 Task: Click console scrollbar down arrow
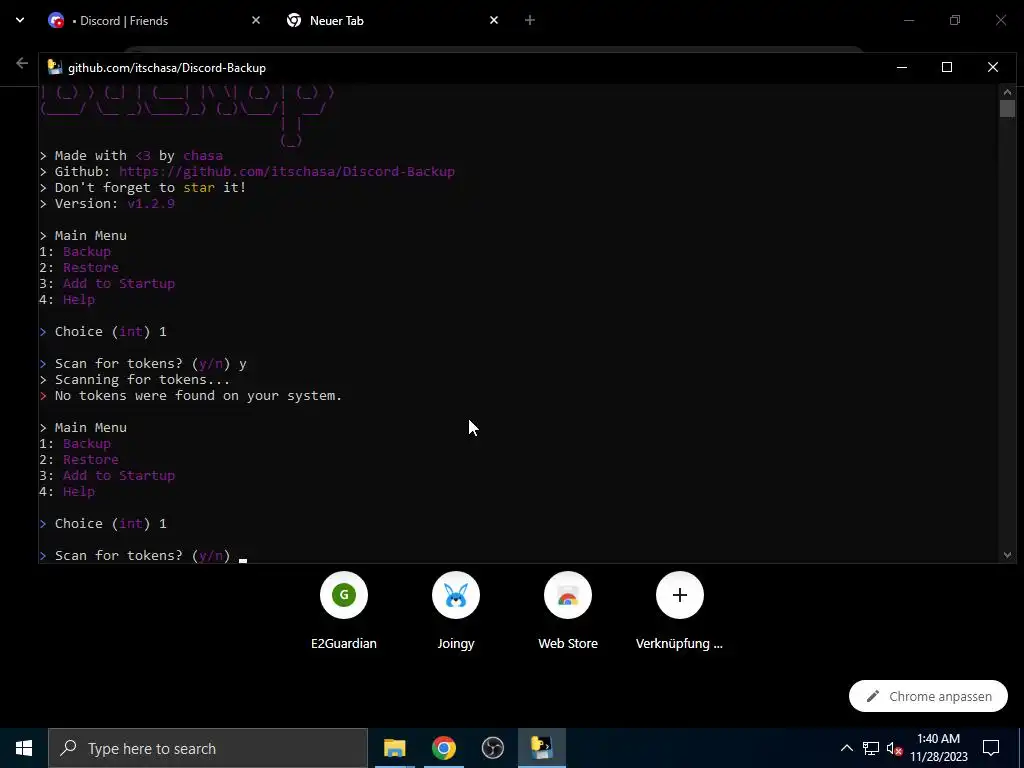1007,555
